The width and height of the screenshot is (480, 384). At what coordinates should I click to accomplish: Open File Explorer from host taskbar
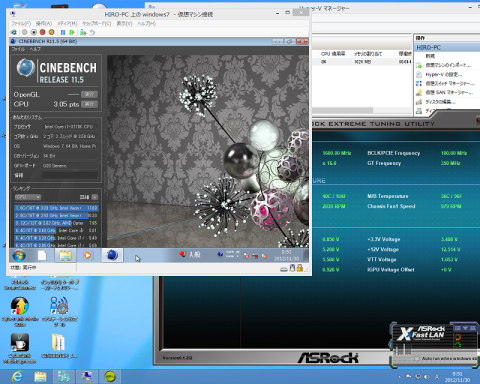coord(40,377)
